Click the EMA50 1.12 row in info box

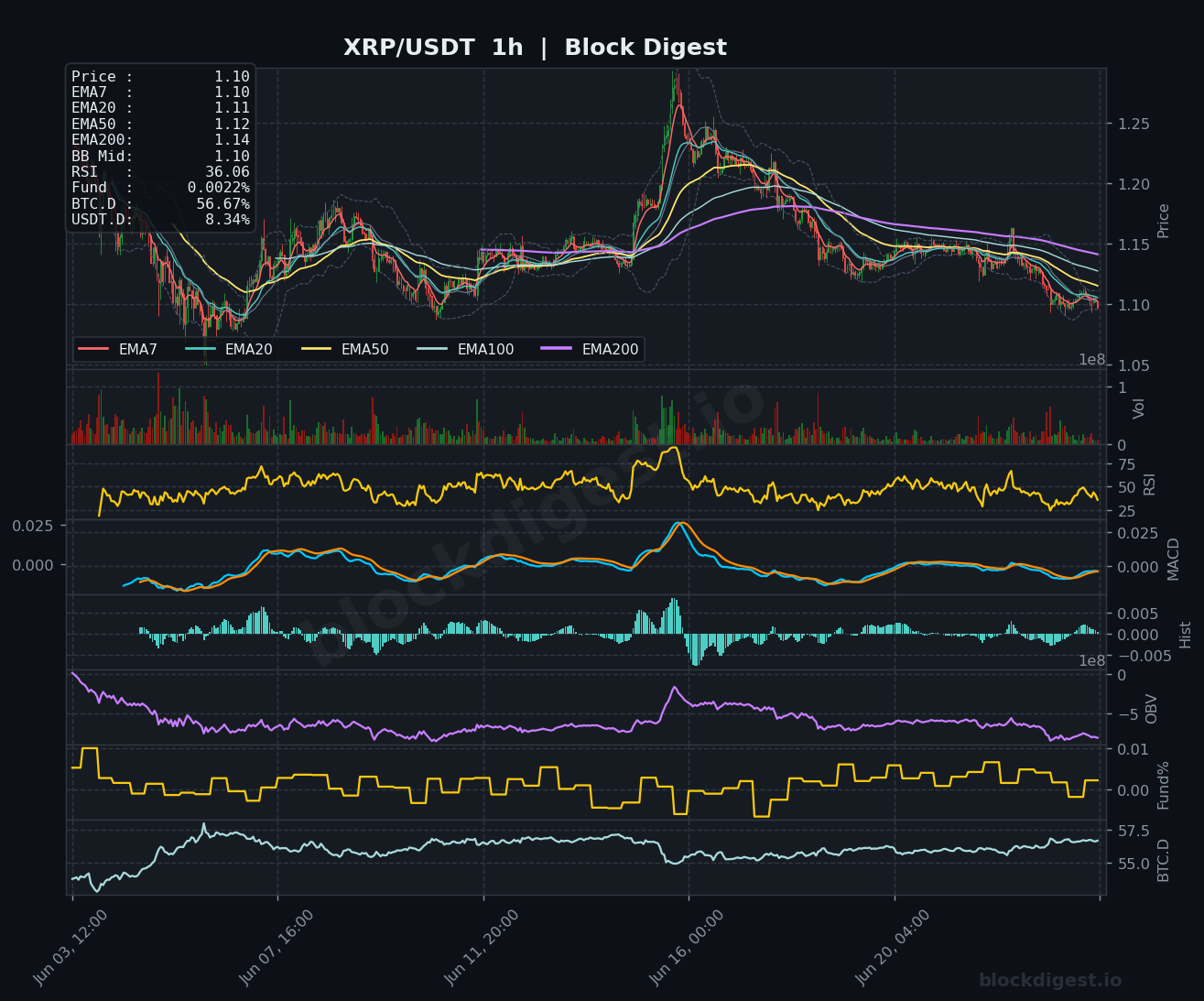[160, 124]
